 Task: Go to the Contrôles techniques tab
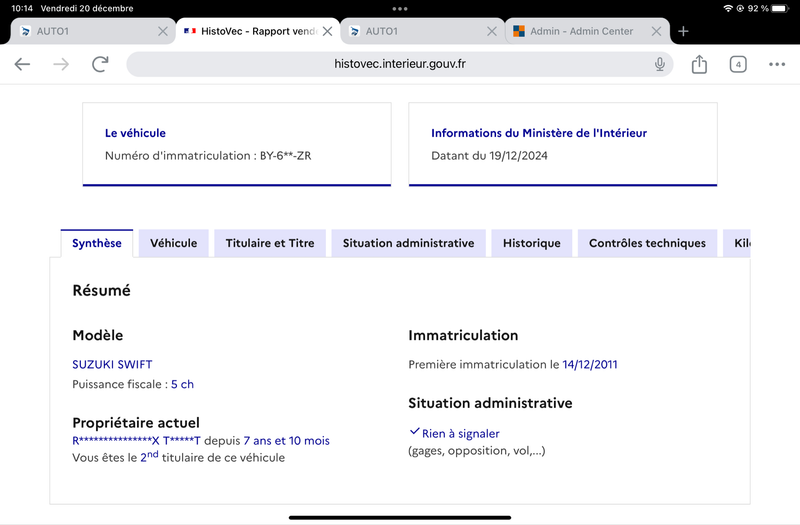tap(647, 243)
